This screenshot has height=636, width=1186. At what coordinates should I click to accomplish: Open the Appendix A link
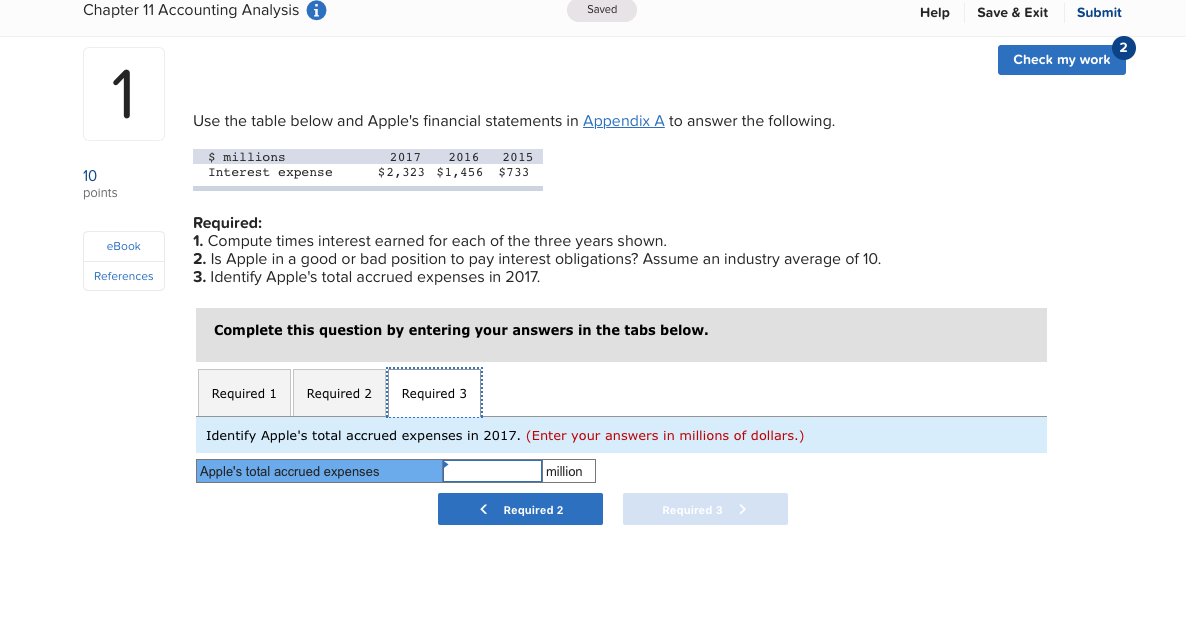[x=623, y=121]
